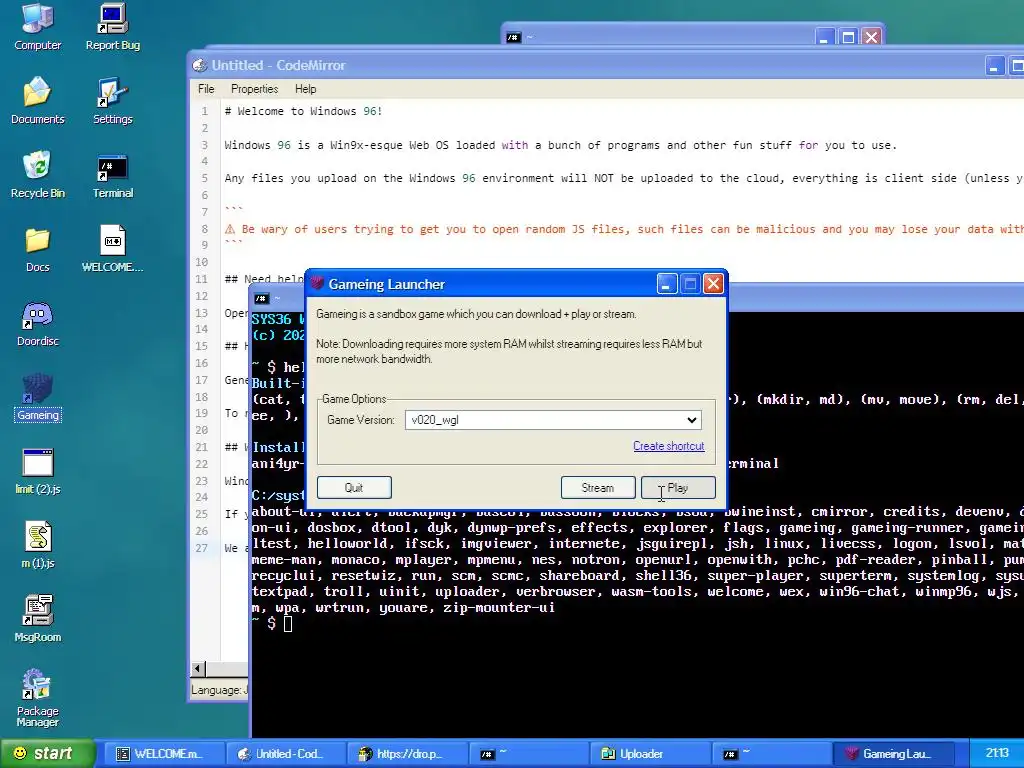Viewport: 1024px width, 768px height.
Task: Select the WELCOME markdown file icon
Action: [x=112, y=249]
